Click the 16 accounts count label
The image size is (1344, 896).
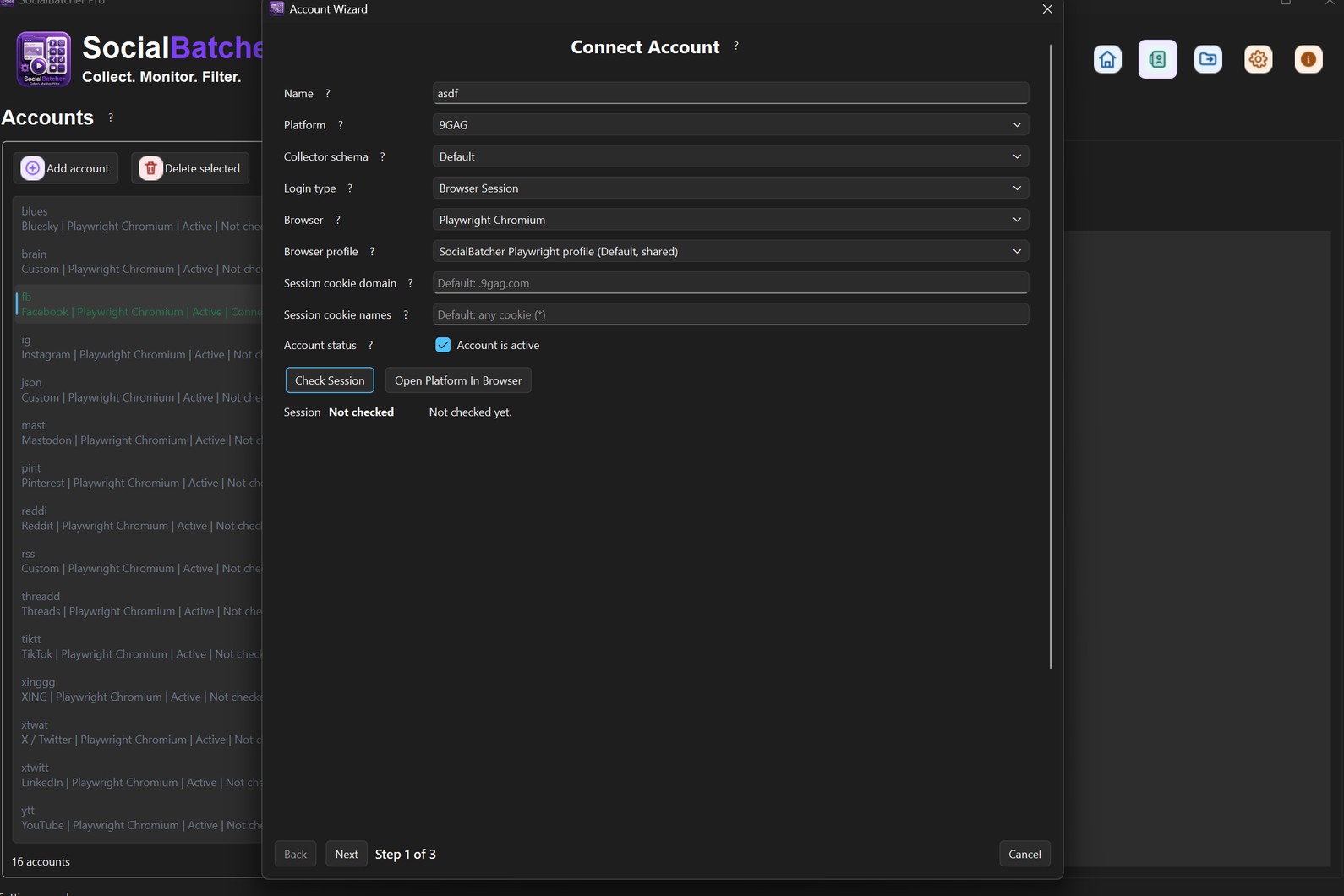(x=41, y=861)
